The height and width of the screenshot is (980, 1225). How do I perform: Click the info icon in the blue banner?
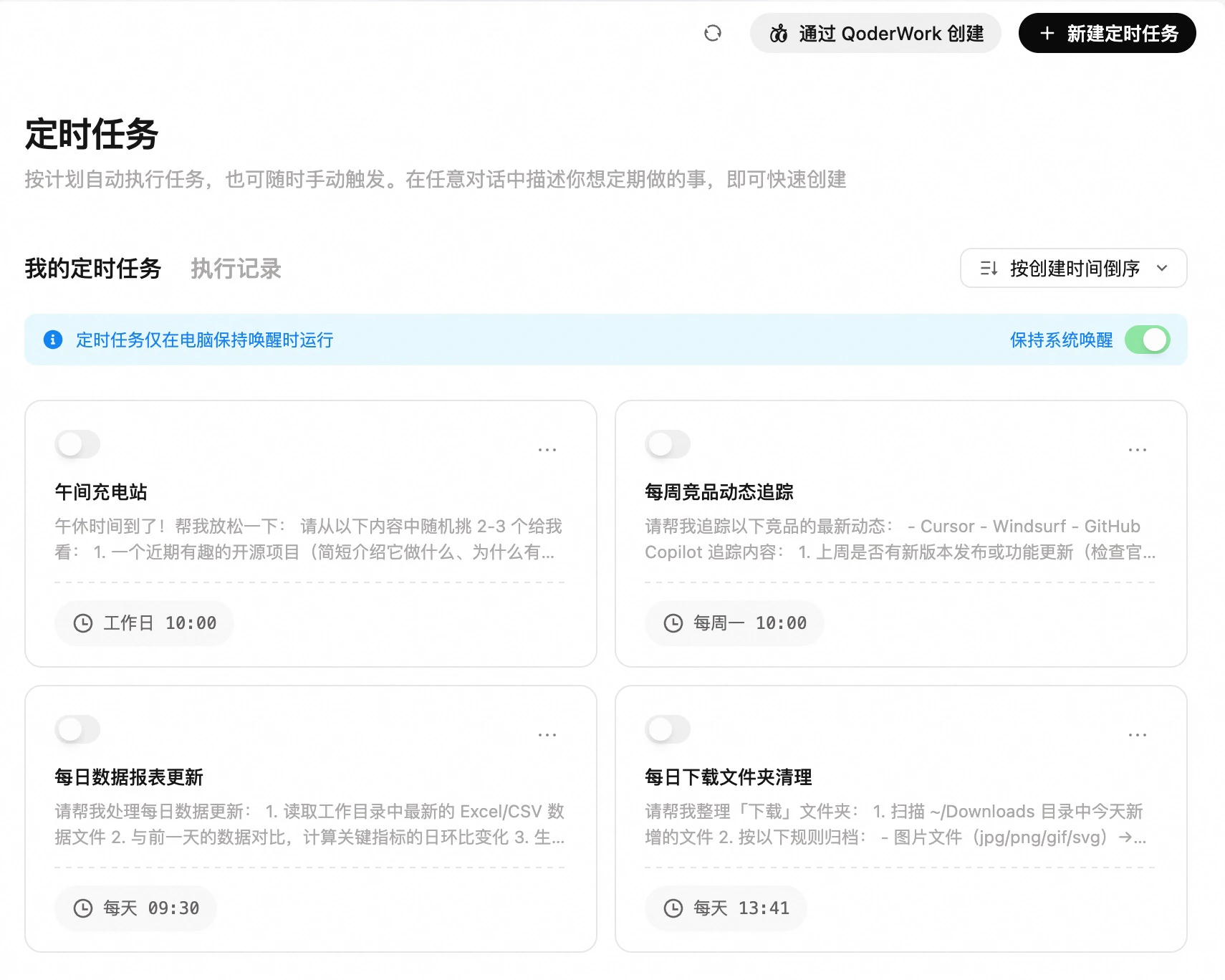[53, 340]
